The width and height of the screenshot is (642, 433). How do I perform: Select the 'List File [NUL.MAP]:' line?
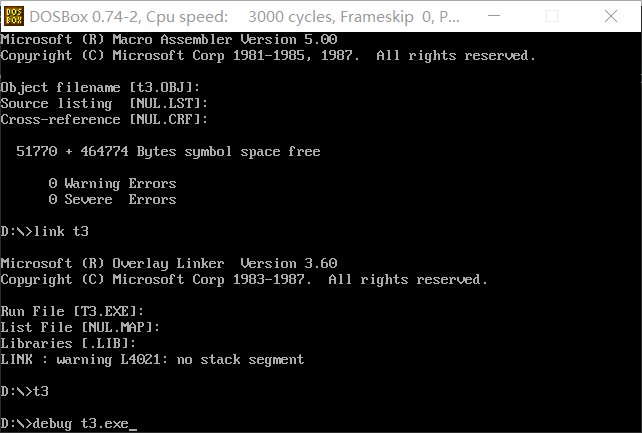point(80,327)
